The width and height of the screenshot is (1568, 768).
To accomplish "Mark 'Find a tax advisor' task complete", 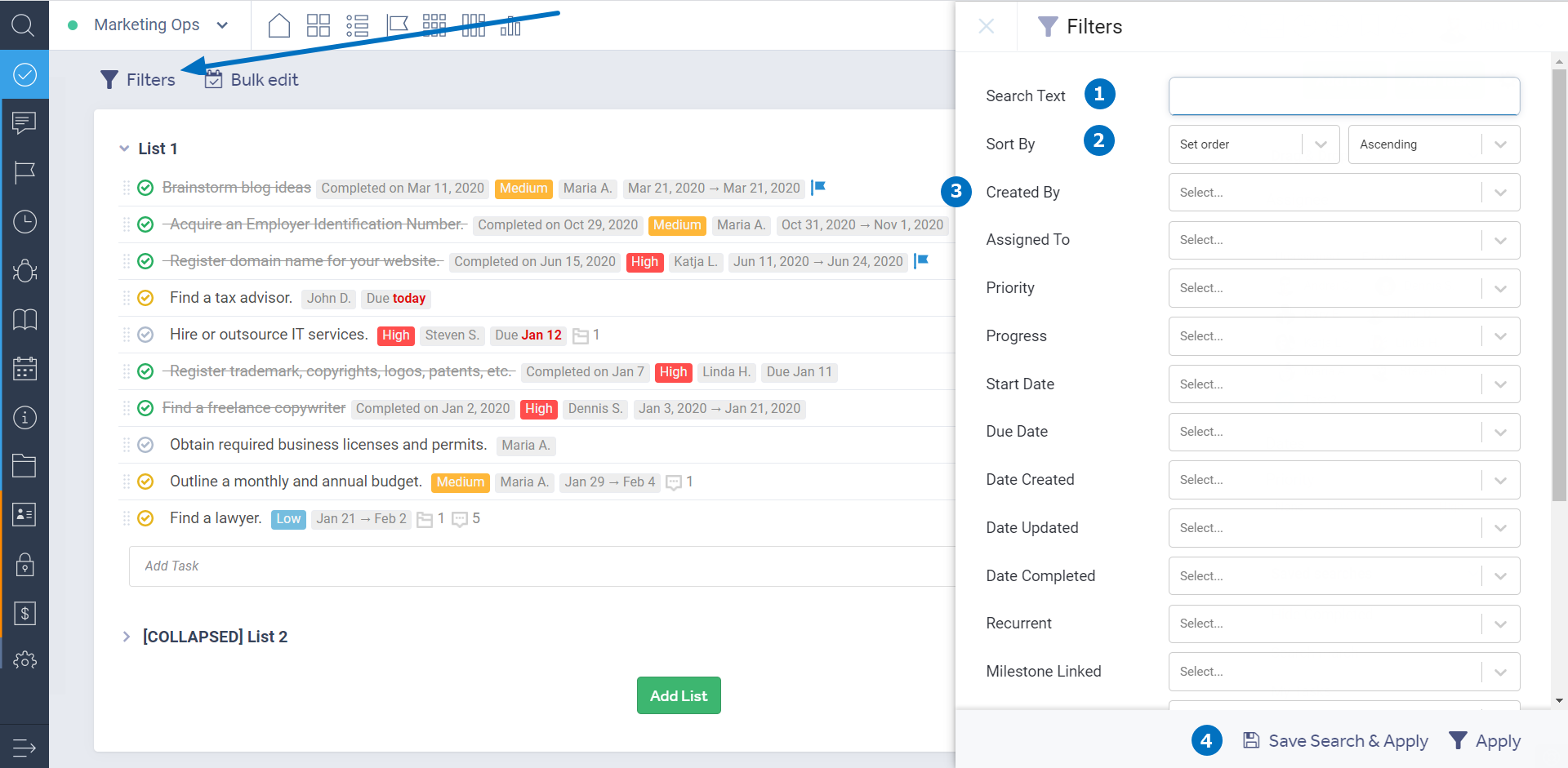I will tap(145, 298).
